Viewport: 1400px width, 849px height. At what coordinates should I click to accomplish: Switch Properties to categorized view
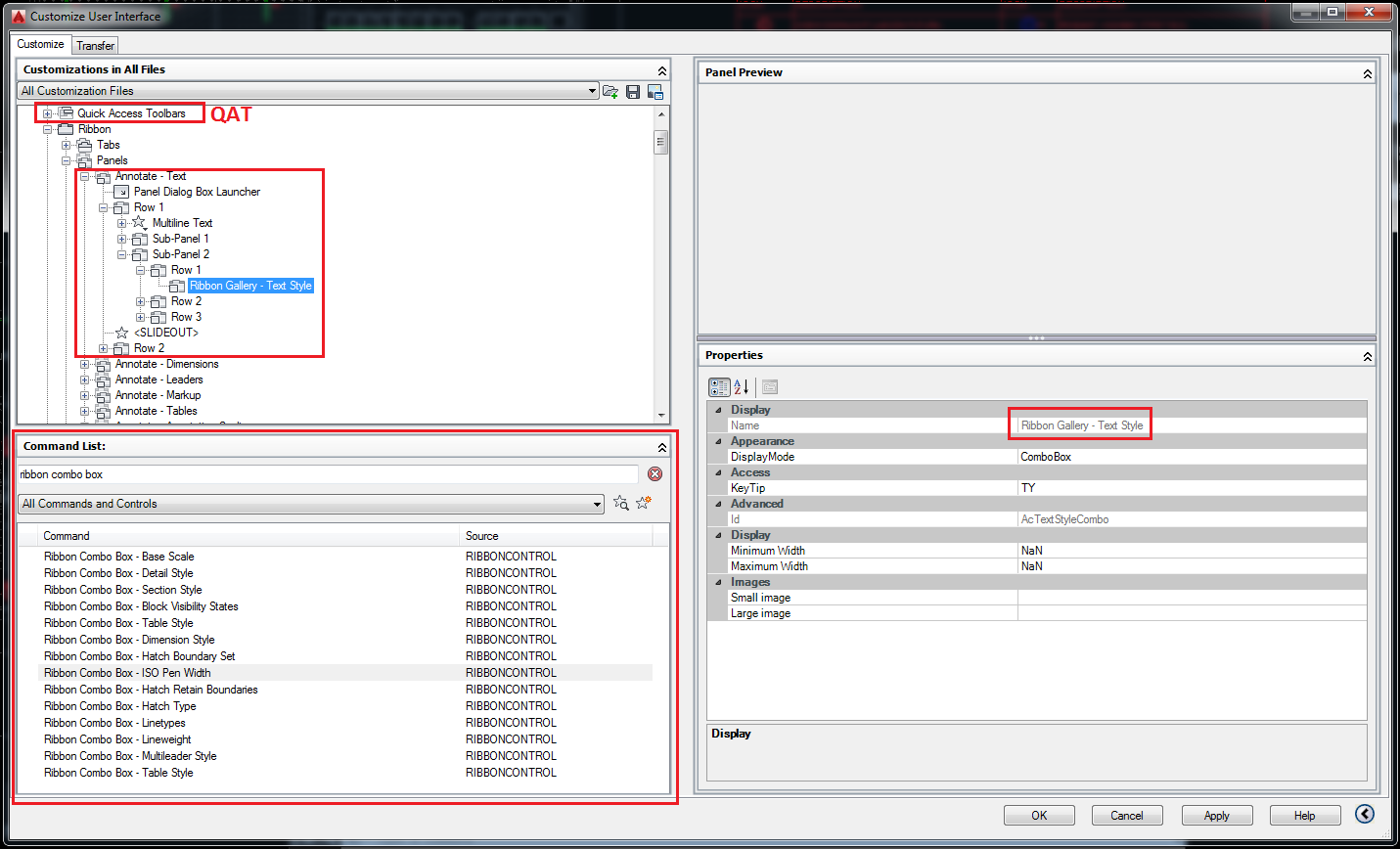point(720,386)
